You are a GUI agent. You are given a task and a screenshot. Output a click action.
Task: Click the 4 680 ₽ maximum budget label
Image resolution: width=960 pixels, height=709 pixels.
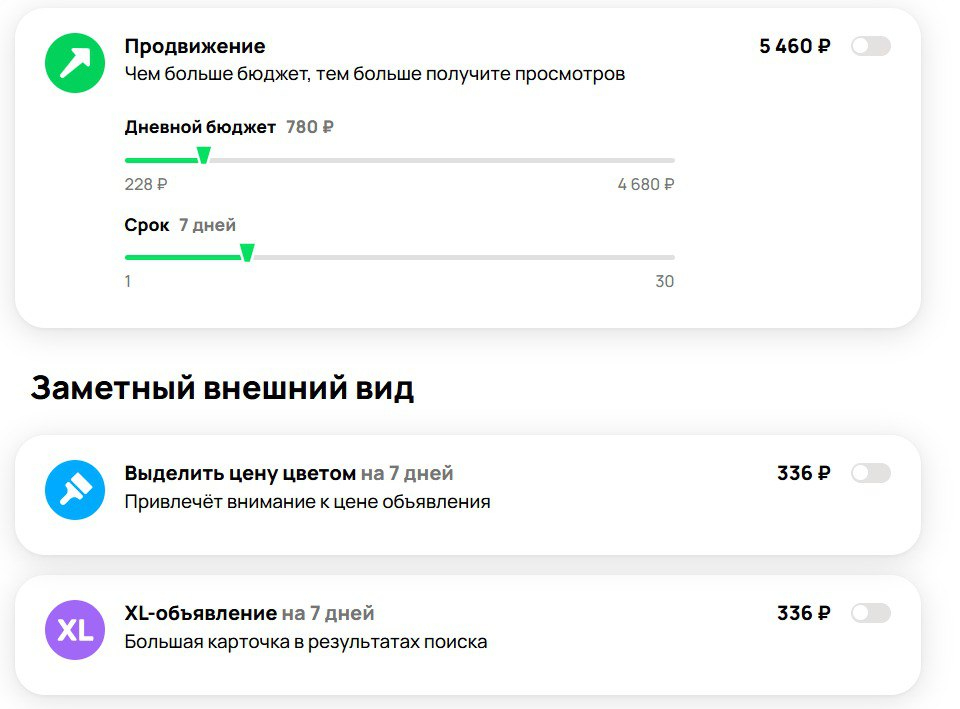646,184
